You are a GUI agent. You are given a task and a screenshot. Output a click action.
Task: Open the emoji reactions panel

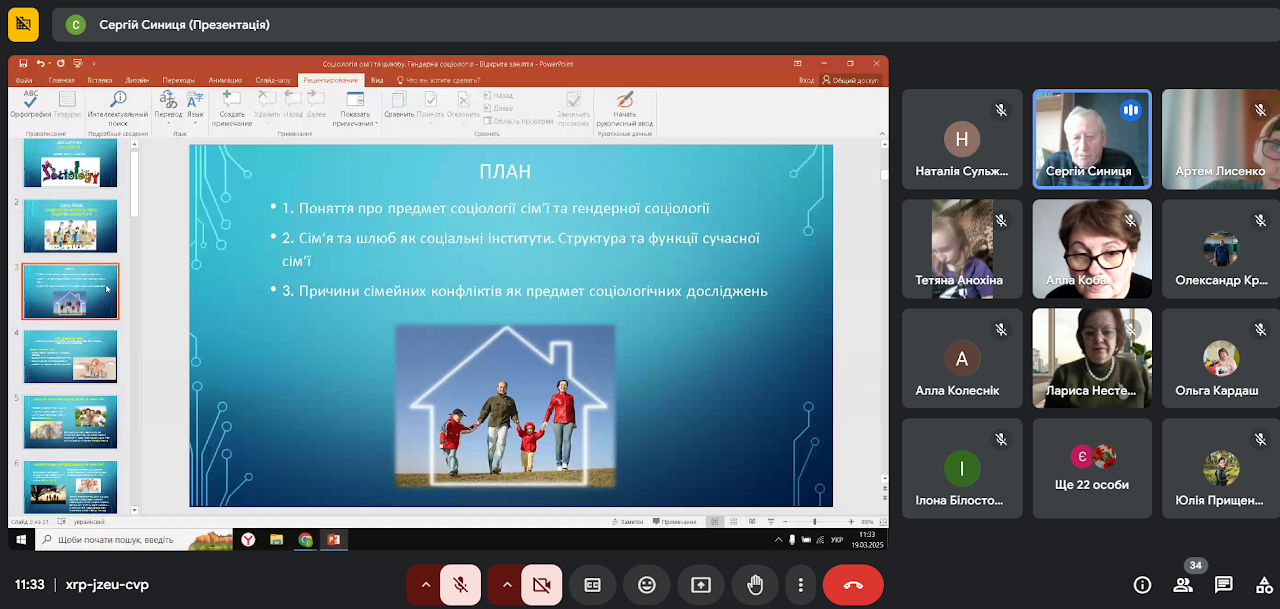[x=647, y=585]
